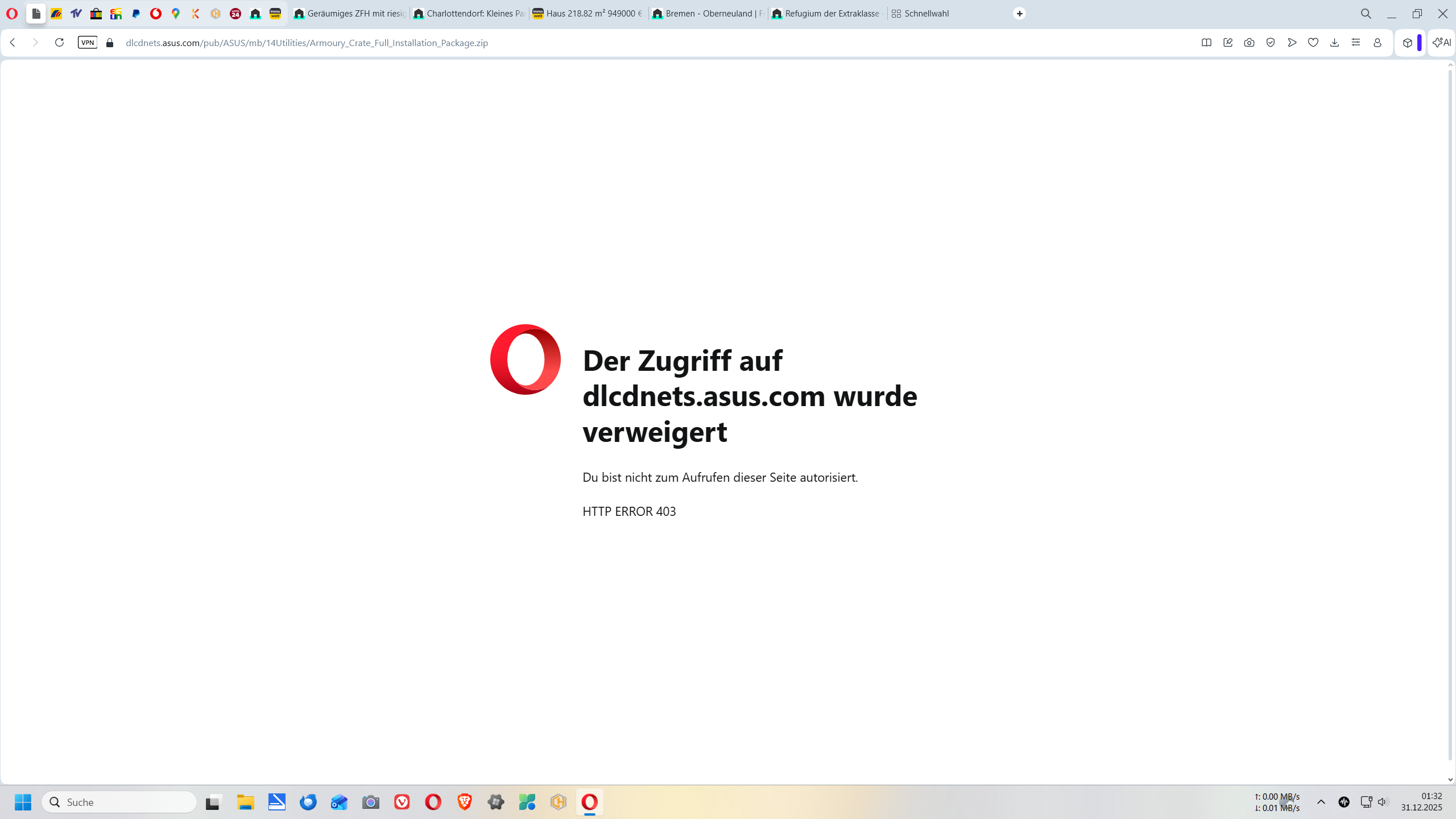Viewport: 1456px width, 819px height.
Task: Open the reader mode book icon
Action: 1206,43
